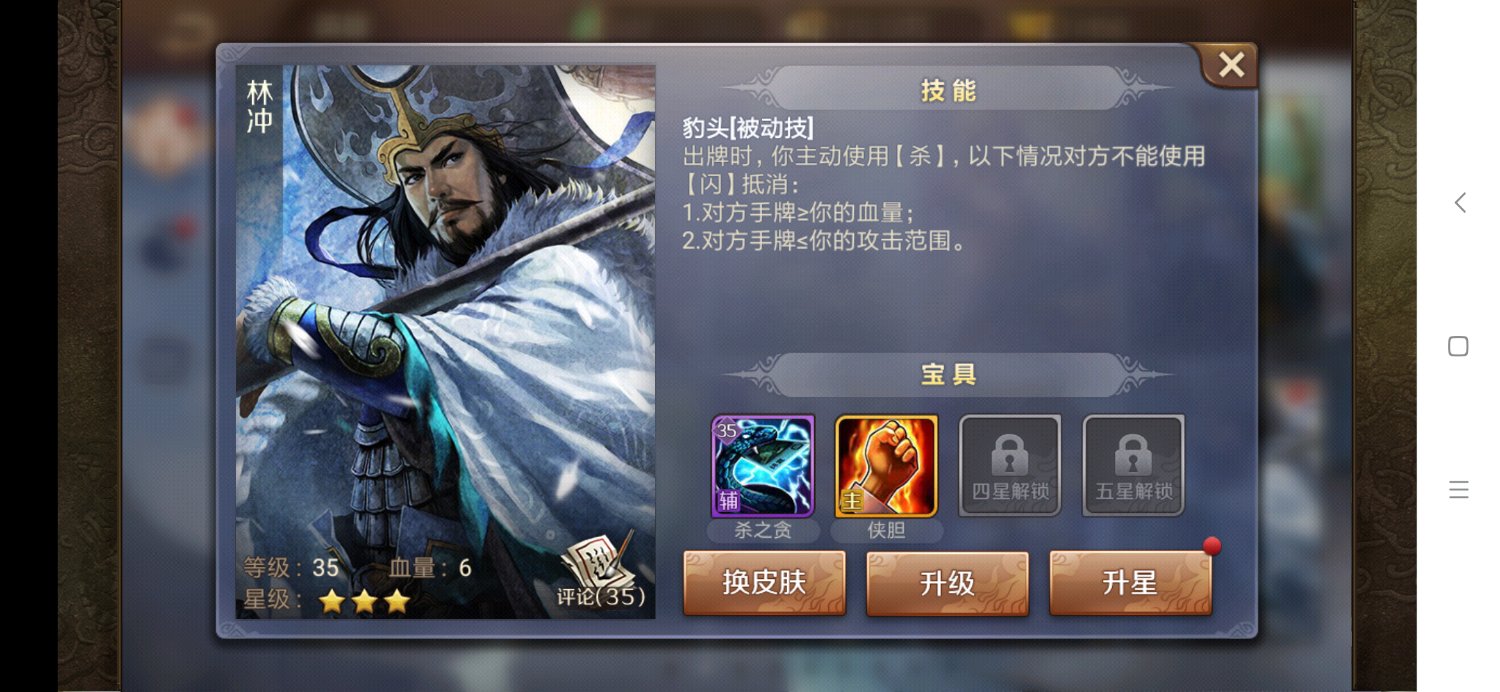The width and height of the screenshot is (1500, 692).
Task: Click the 升级 level-up button
Action: point(947,583)
